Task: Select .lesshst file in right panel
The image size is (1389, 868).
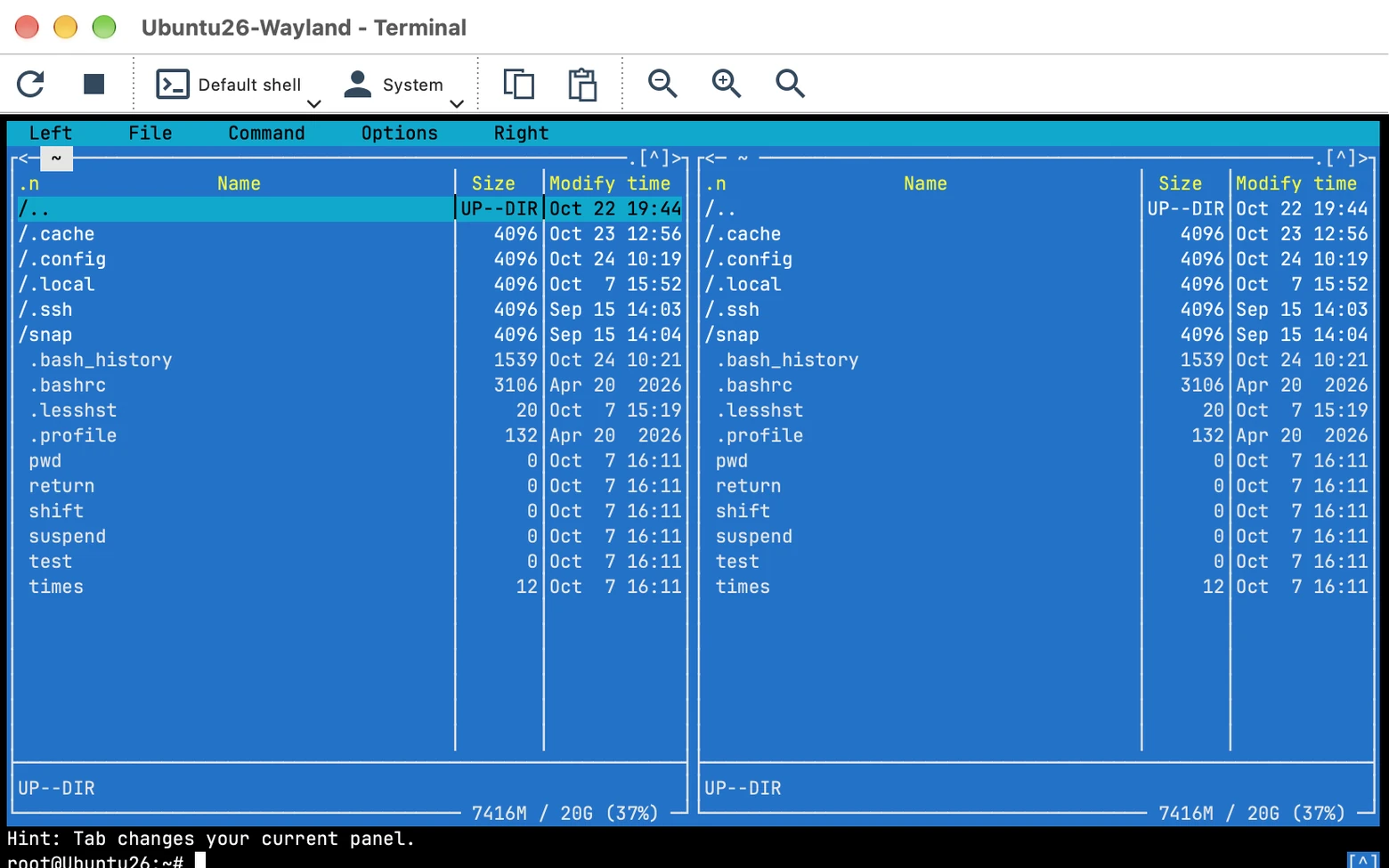Action: click(x=1036, y=410)
